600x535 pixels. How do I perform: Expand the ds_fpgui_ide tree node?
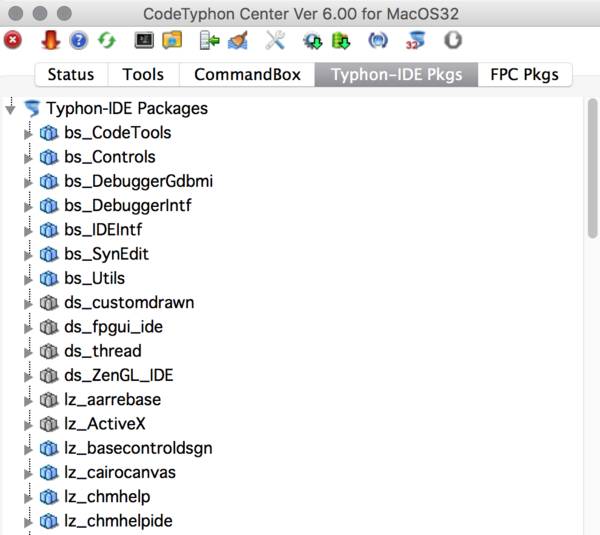click(28, 328)
